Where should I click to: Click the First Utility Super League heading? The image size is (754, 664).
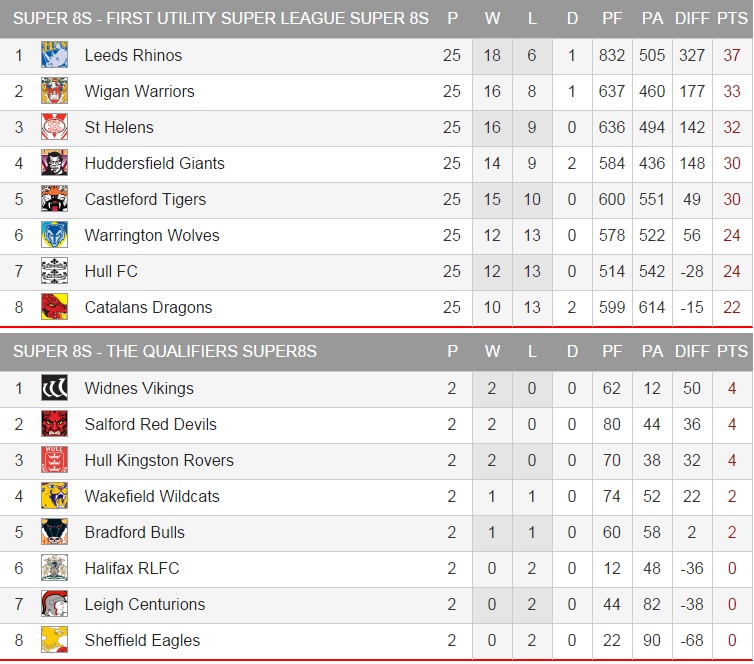tap(221, 18)
